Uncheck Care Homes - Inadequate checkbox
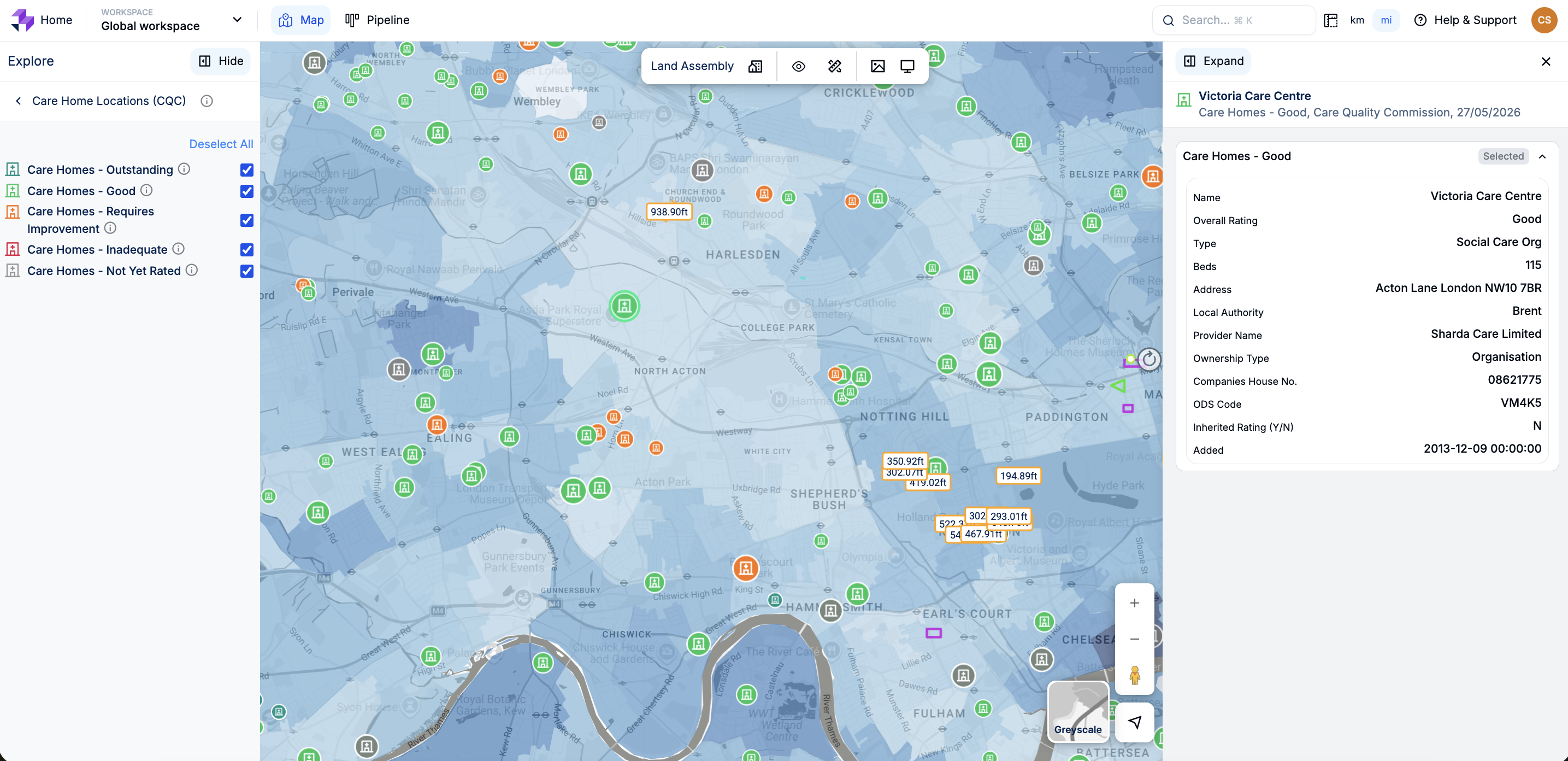This screenshot has height=761, width=1568. tap(246, 249)
